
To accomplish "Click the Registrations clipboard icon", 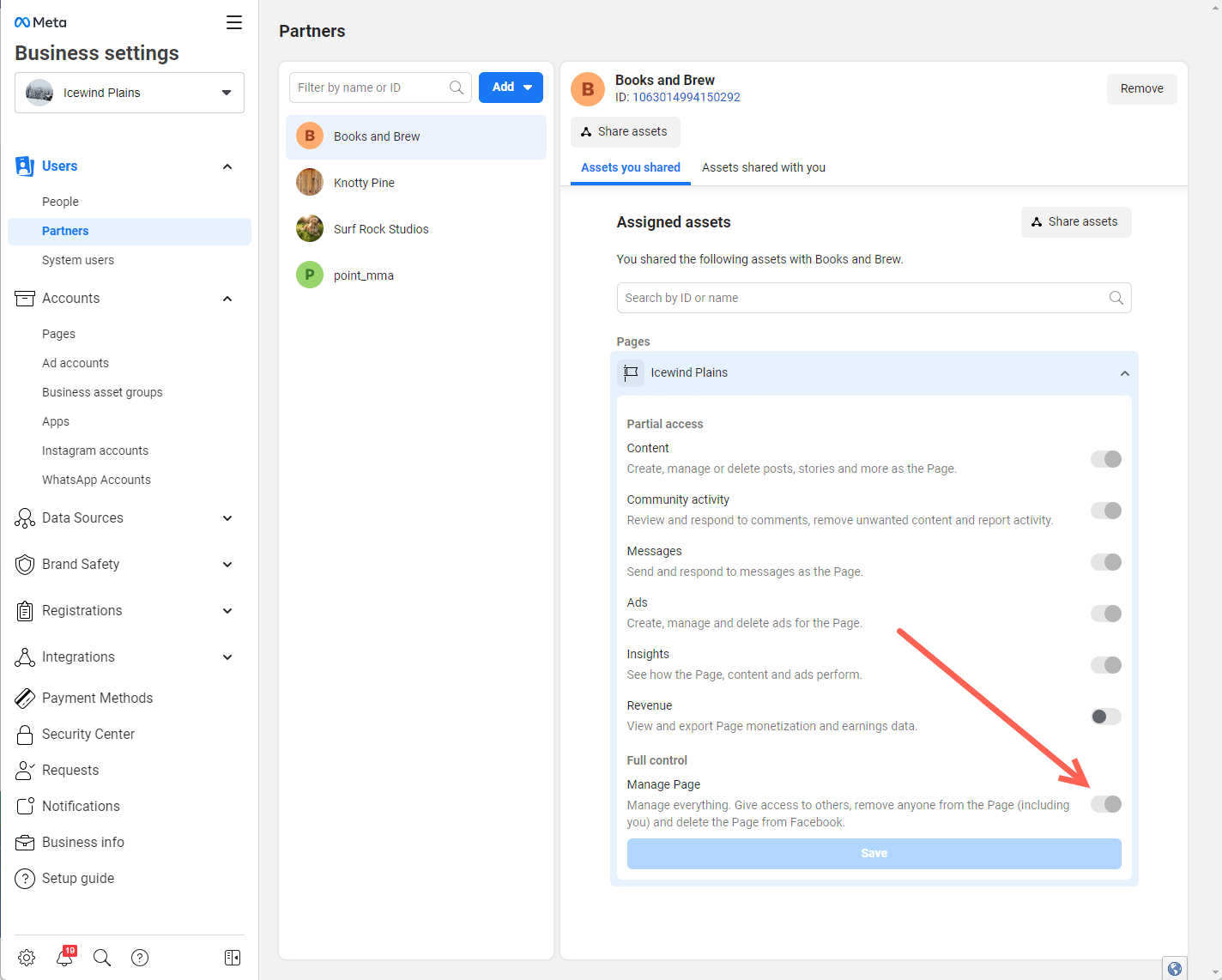I will 25,611.
